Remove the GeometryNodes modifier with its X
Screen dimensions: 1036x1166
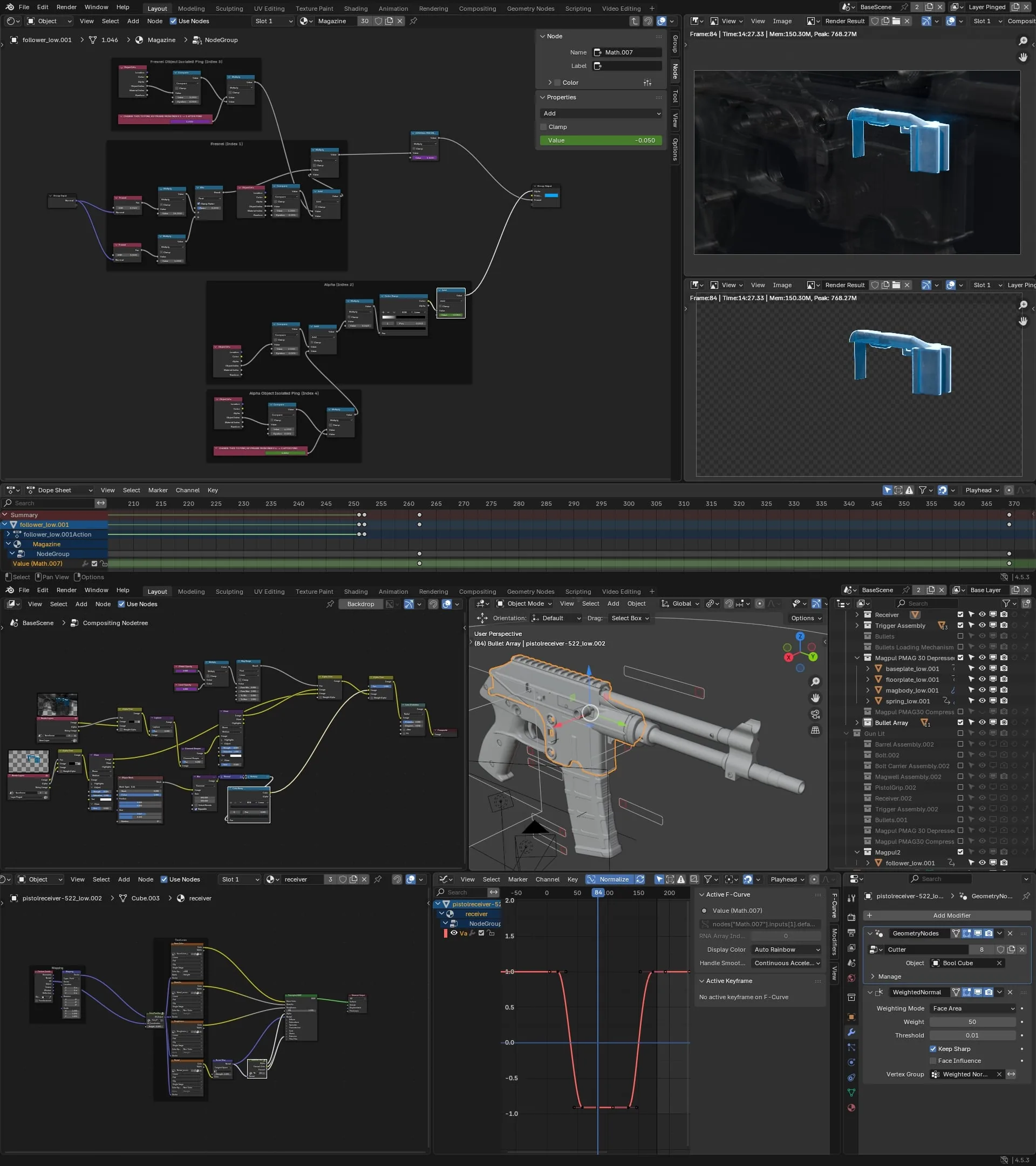point(1010,933)
